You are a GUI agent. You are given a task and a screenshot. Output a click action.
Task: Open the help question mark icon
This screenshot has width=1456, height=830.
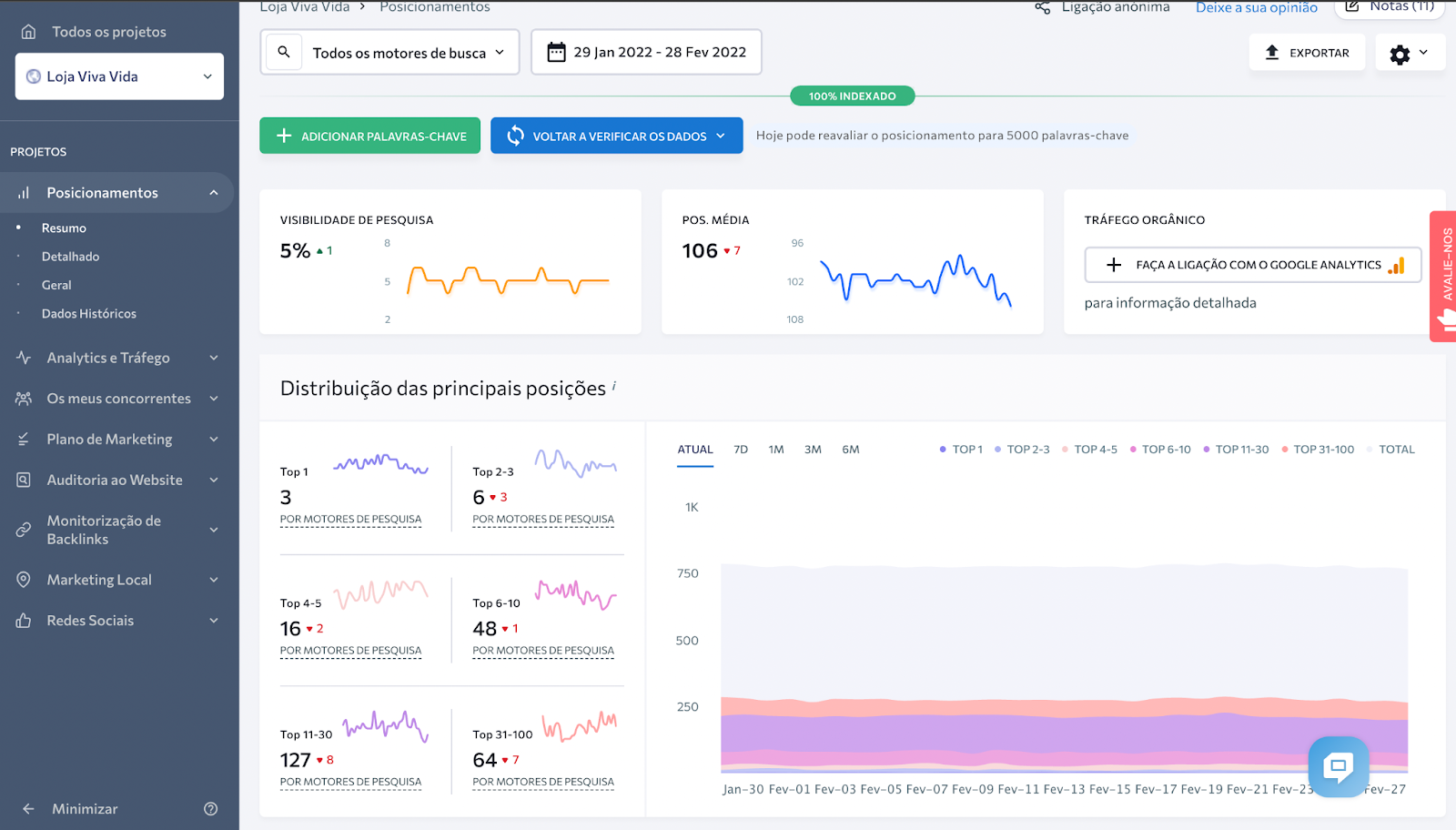point(211,809)
